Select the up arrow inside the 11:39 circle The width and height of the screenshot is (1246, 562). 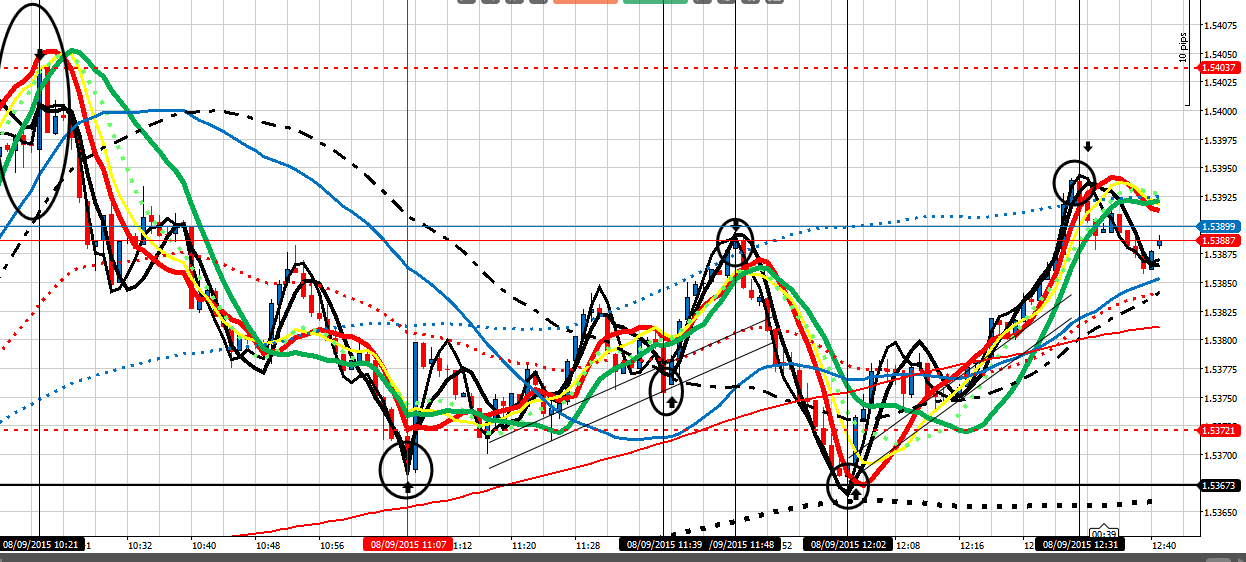[672, 400]
